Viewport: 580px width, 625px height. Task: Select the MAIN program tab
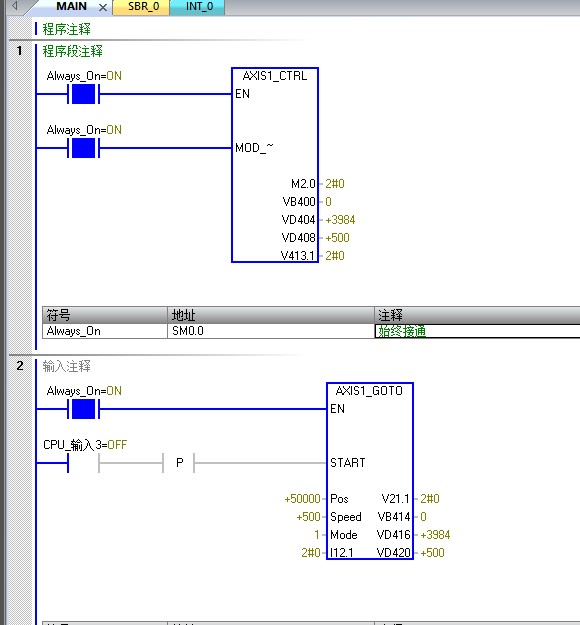pyautogui.click(x=71, y=6)
